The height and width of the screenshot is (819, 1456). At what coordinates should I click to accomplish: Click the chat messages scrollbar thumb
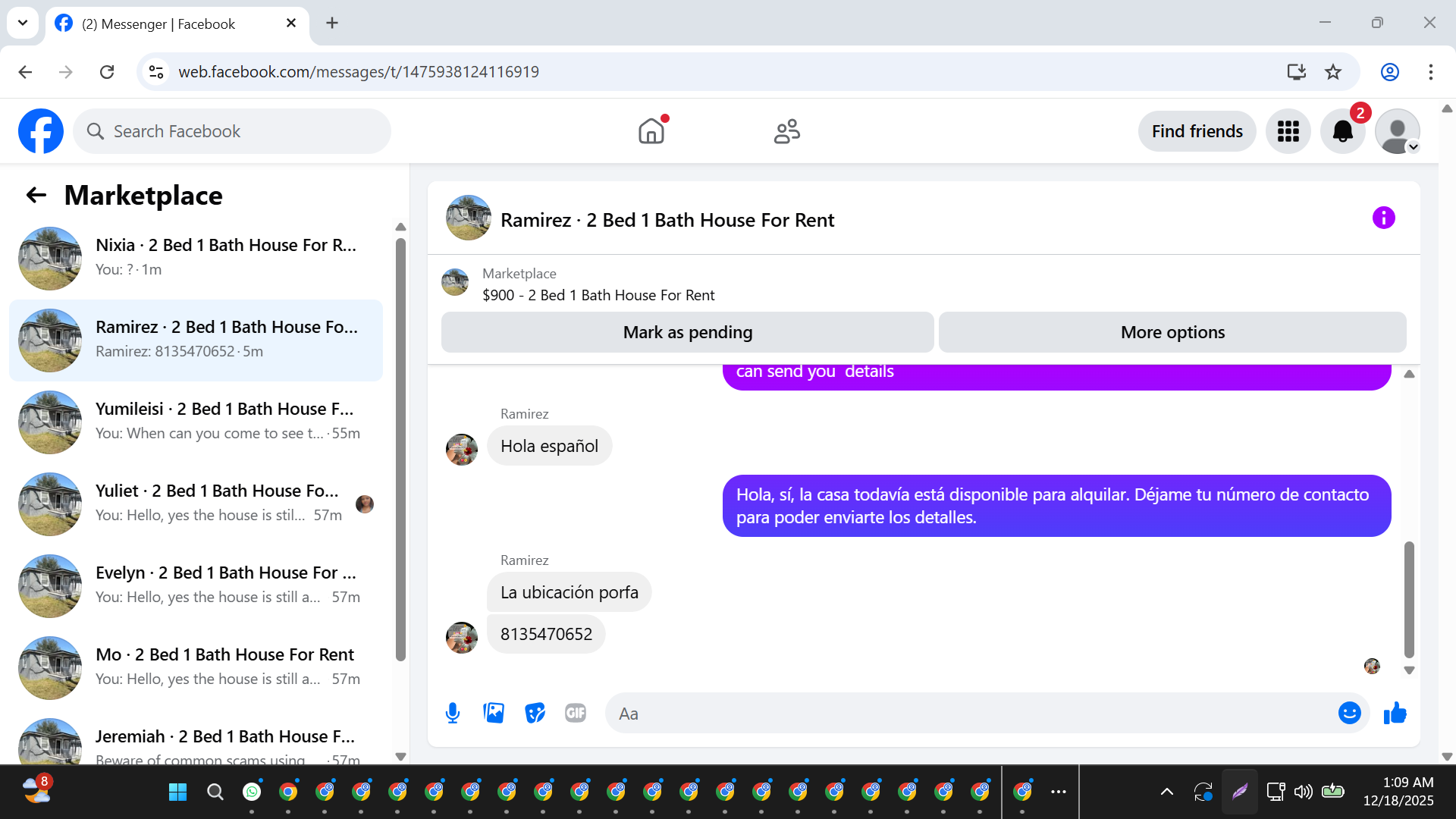[x=1409, y=599]
